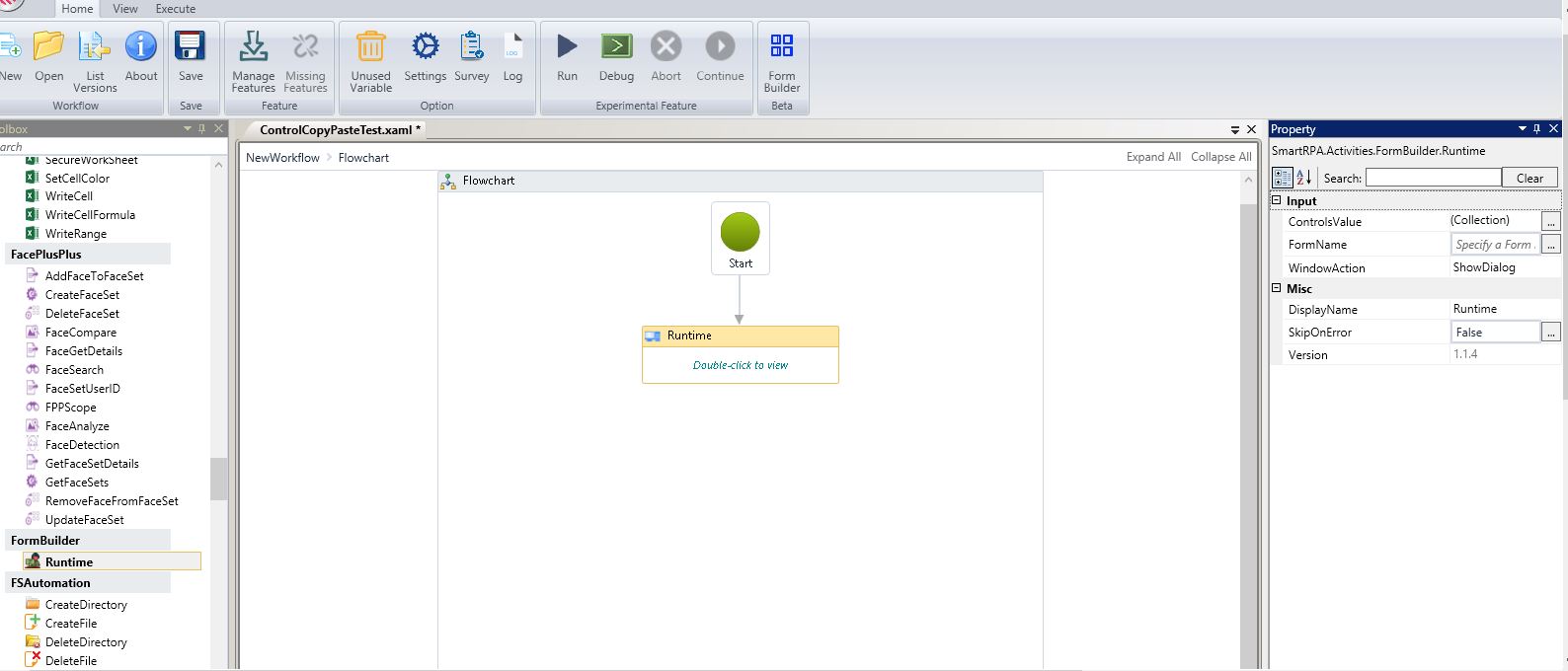1568x671 pixels.
Task: Sort properties alphabetically
Action: (1304, 178)
